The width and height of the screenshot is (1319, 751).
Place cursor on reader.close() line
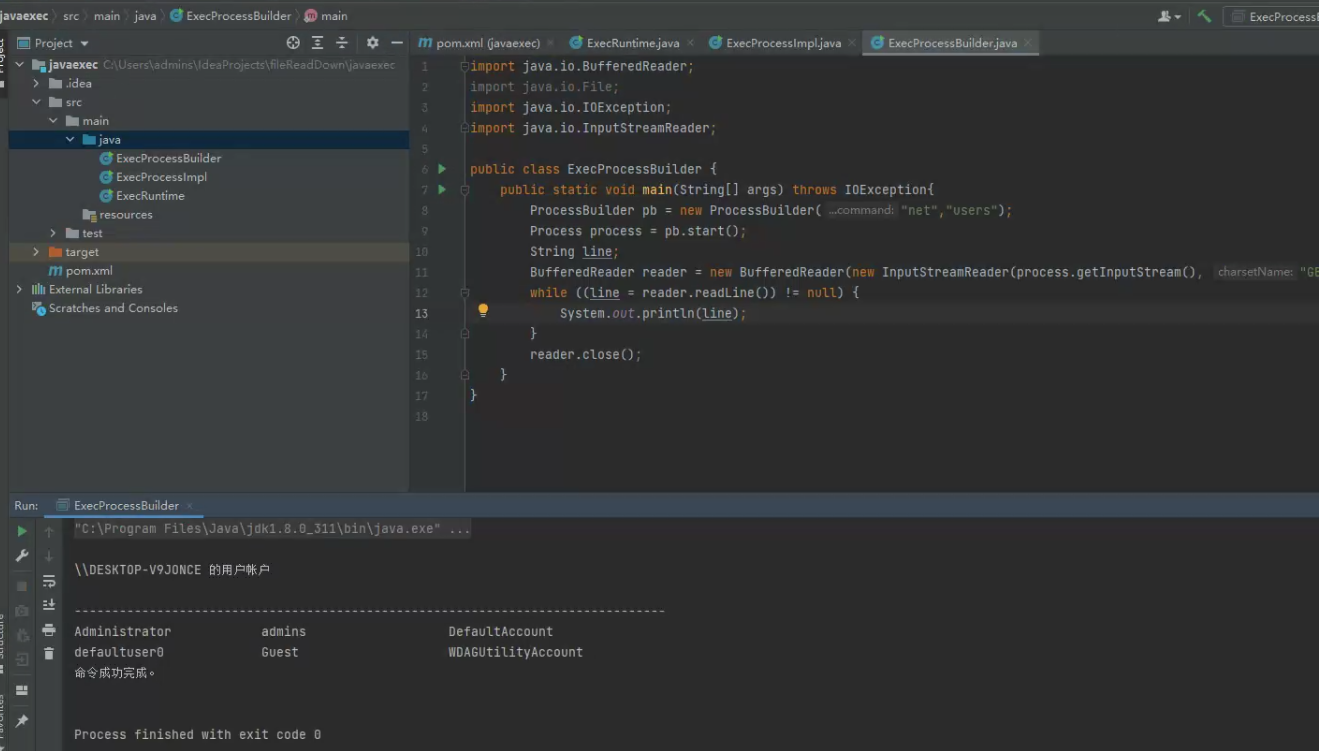point(585,354)
